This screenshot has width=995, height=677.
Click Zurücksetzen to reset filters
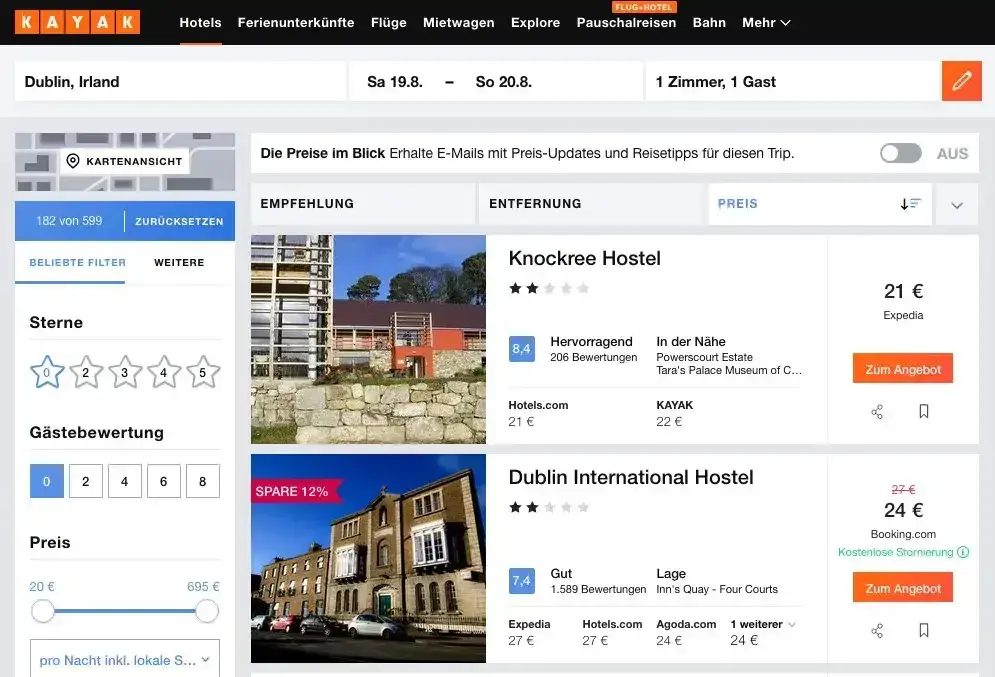tap(179, 221)
